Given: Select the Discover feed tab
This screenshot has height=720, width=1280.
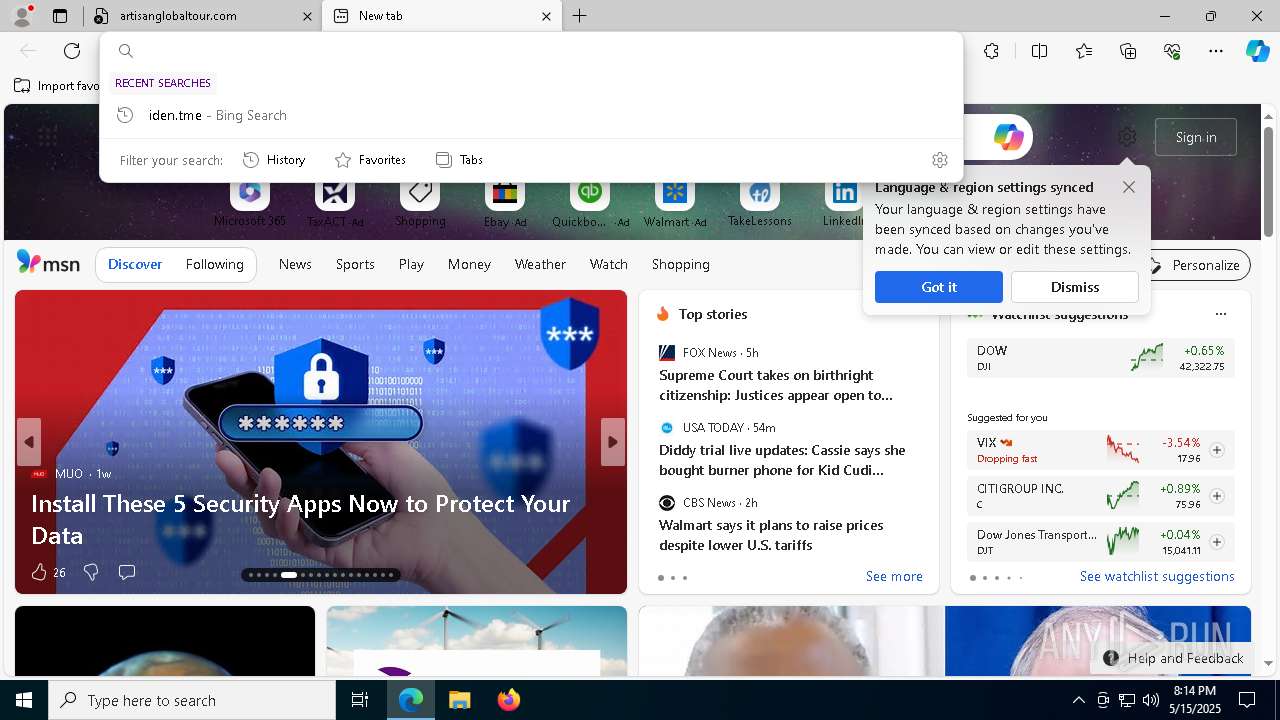Looking at the screenshot, I should pos(135,265).
